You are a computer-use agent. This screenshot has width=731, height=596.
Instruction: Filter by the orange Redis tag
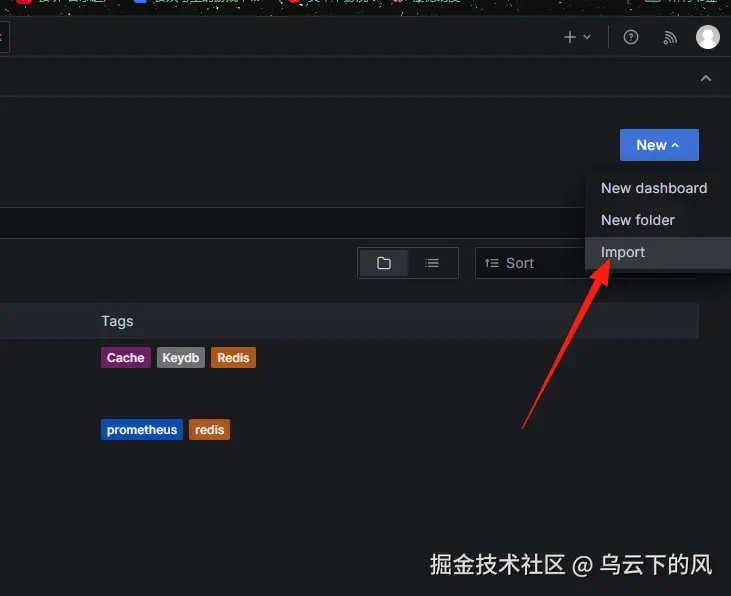[x=233, y=358]
